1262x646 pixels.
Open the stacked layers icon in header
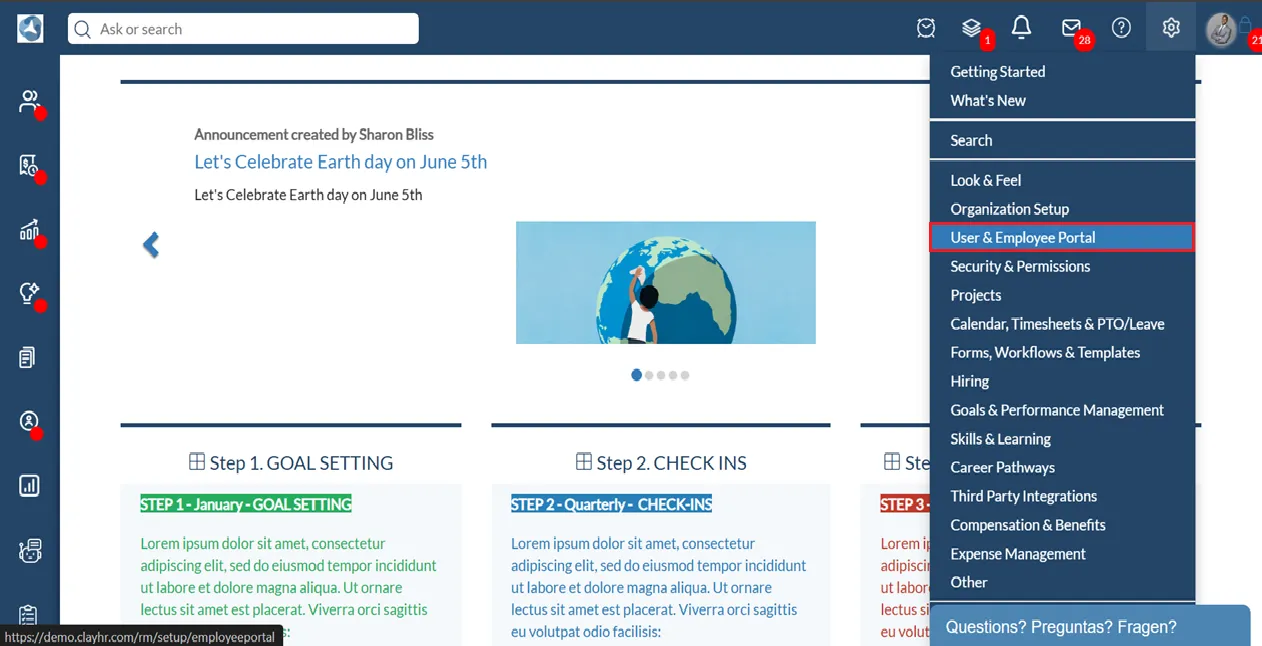pyautogui.click(x=971, y=28)
